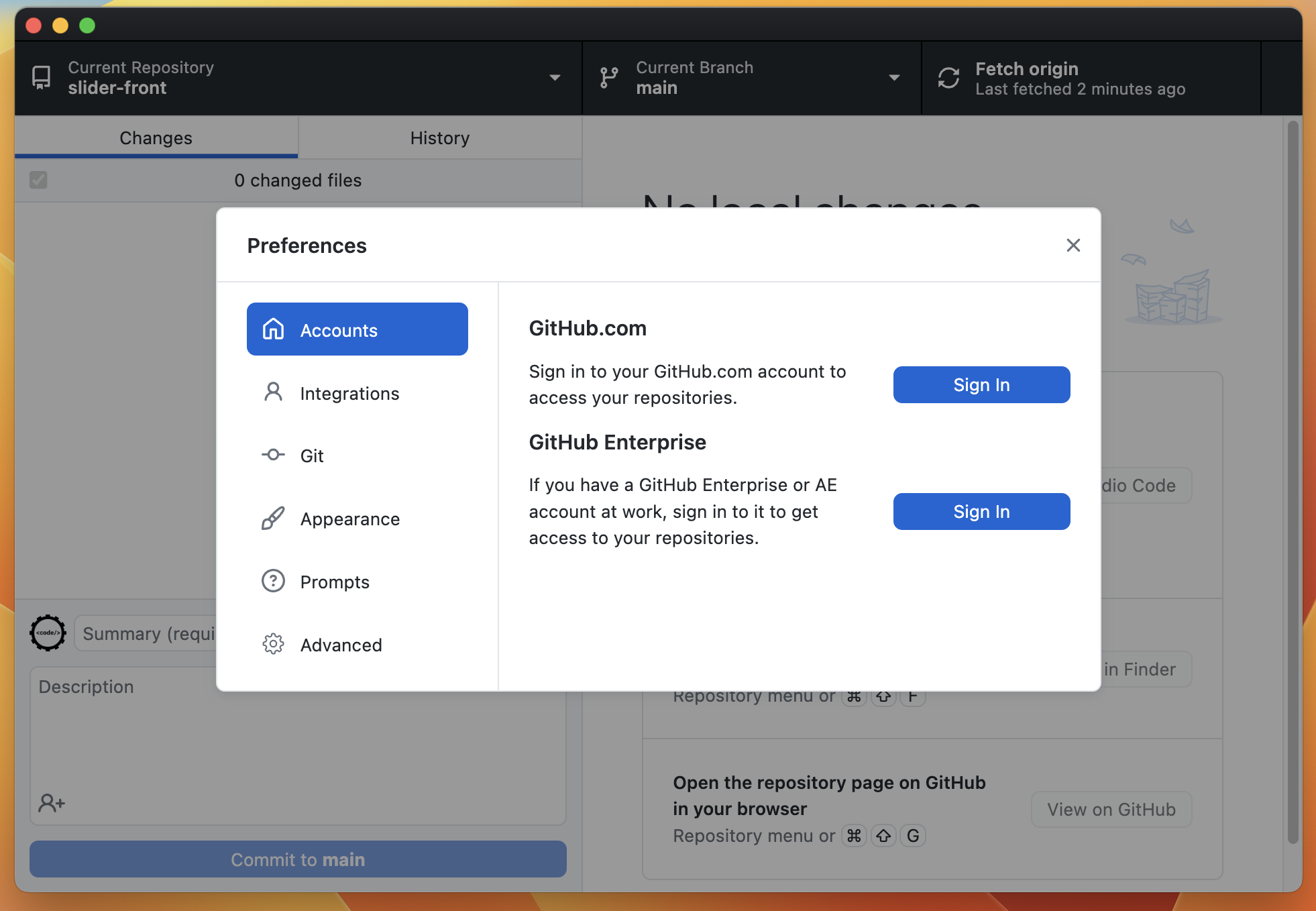Expand the Current Repository dropdown
1316x911 pixels.
555,78
